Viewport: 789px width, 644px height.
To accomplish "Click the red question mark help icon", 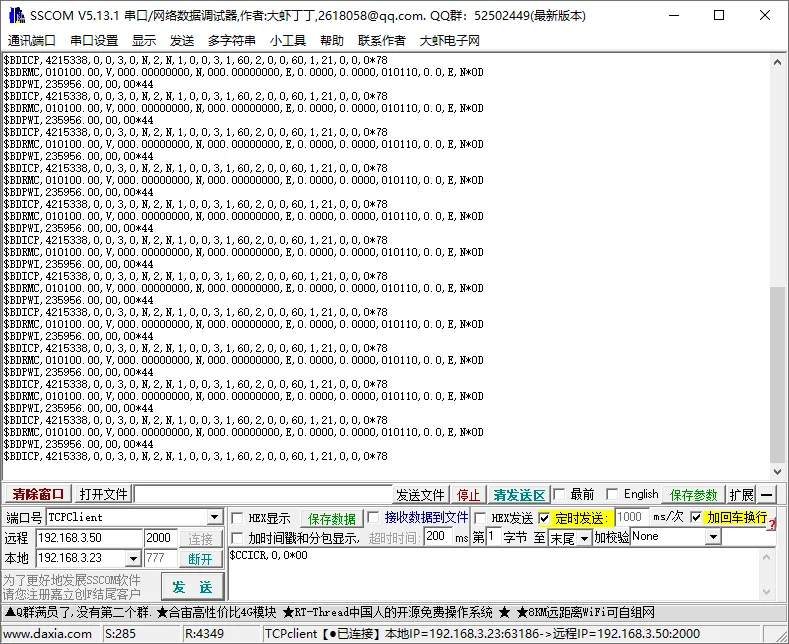I will [772, 524].
